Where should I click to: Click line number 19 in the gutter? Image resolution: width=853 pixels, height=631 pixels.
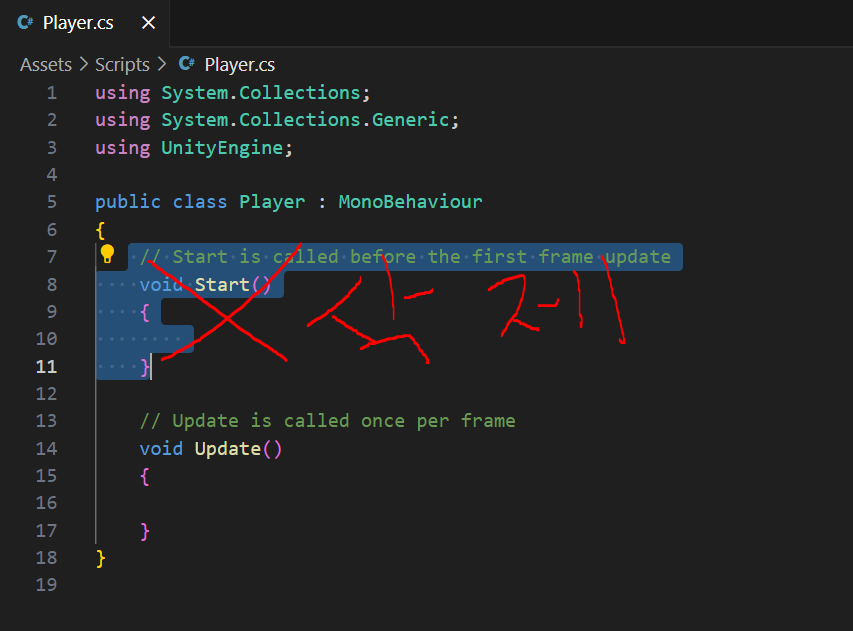47,585
